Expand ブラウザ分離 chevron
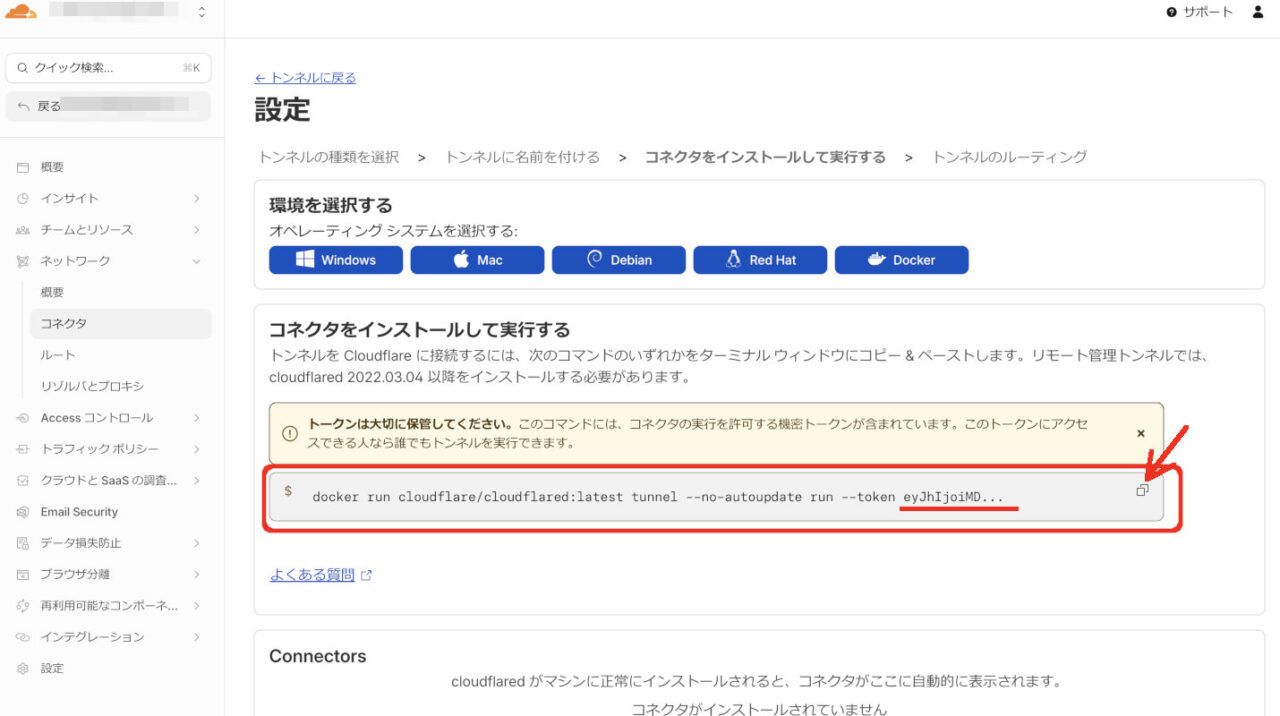 coord(196,574)
